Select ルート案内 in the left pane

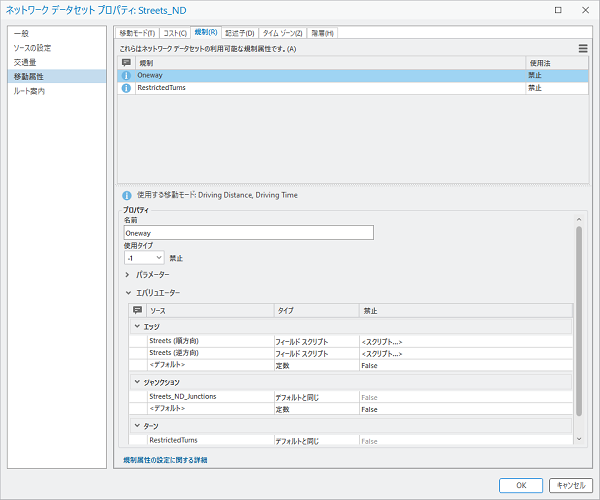coord(29,91)
